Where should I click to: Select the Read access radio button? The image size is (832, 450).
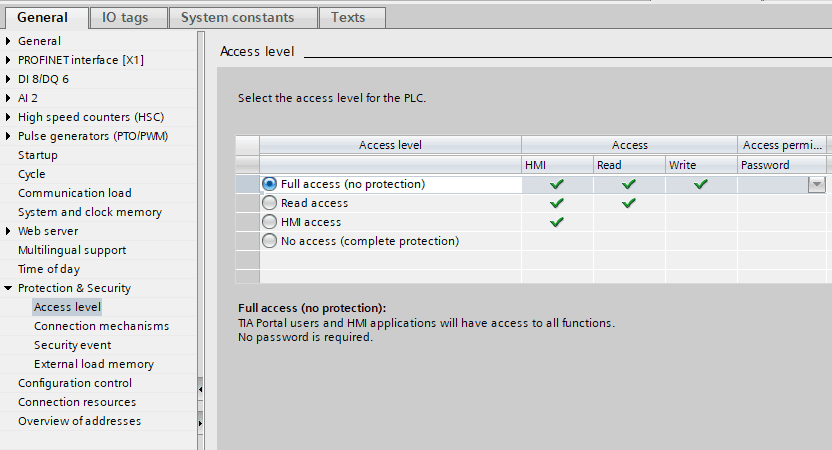pyautogui.click(x=269, y=203)
